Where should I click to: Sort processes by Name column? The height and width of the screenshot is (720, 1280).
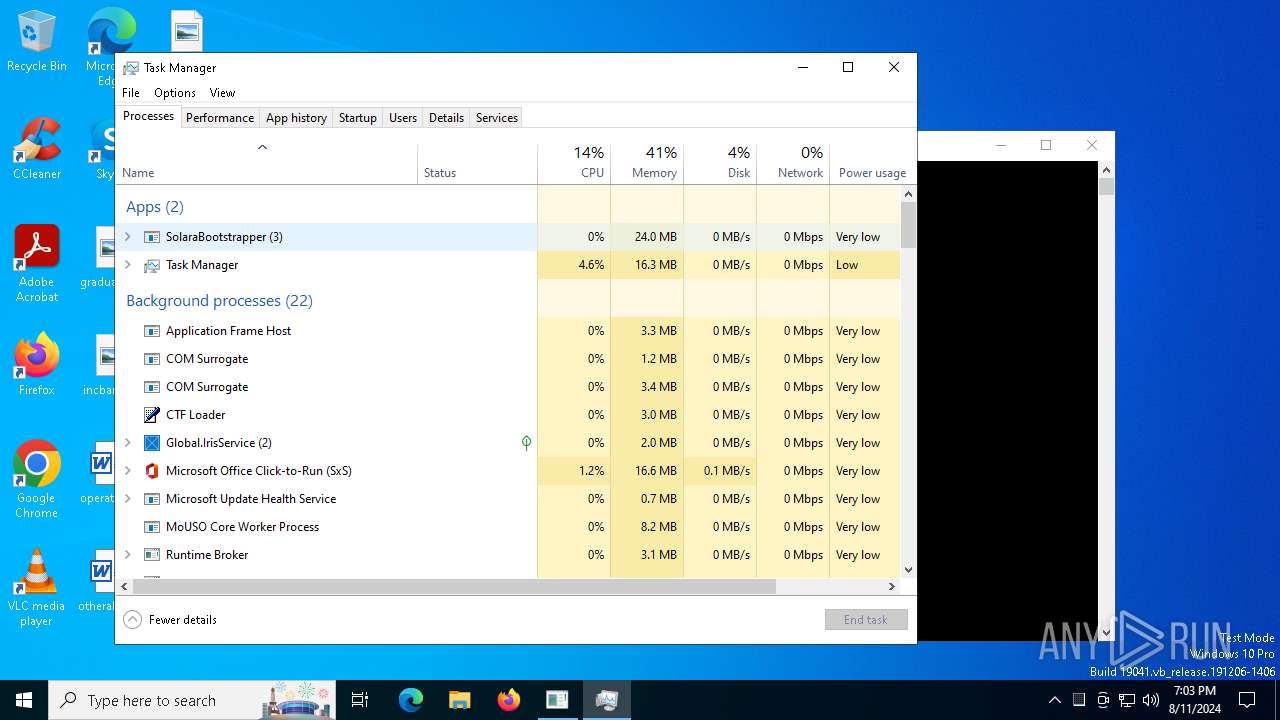pos(267,163)
